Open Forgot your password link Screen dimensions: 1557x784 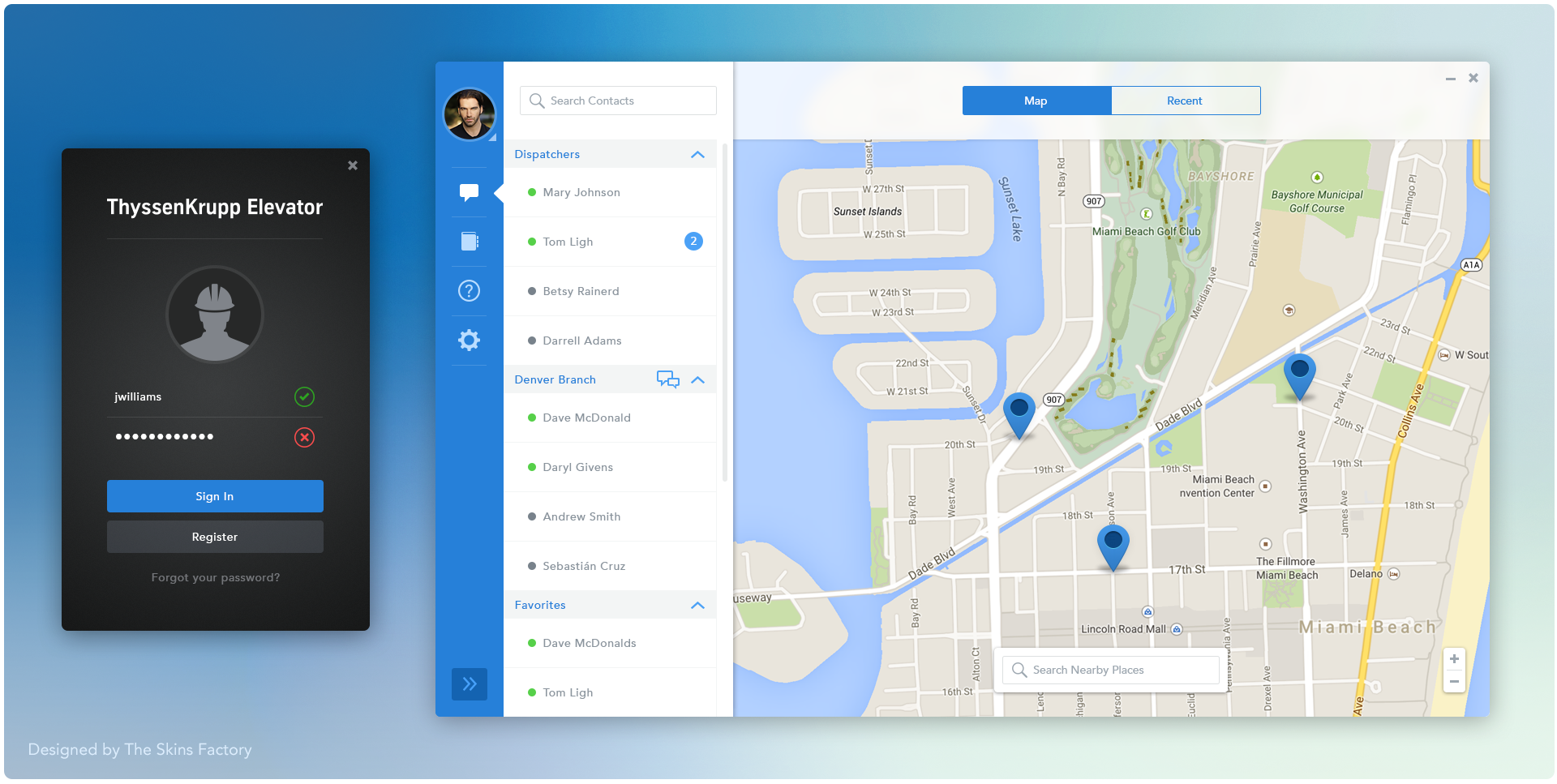point(216,577)
